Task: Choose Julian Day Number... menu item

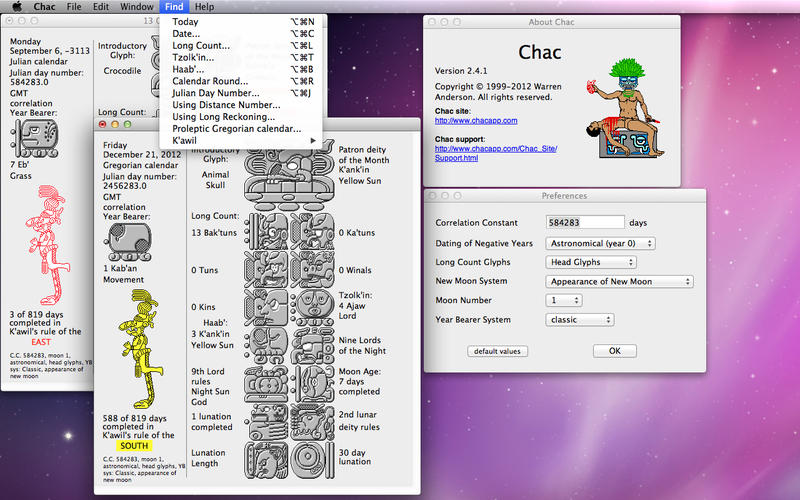Action: 243,93
